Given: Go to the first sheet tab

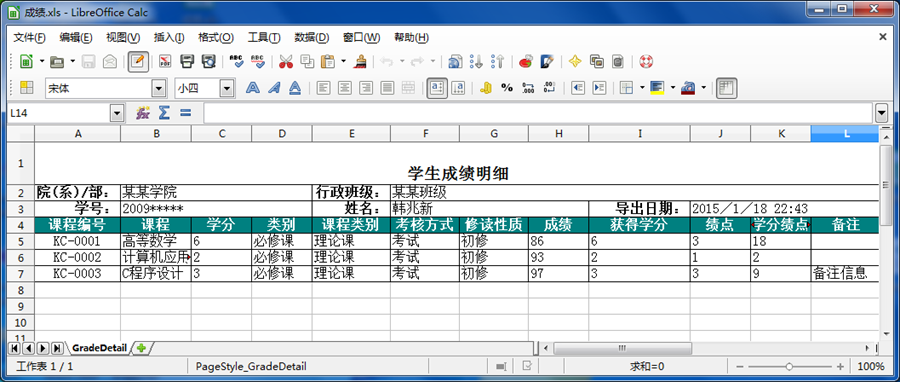Looking at the screenshot, I should tap(14, 348).
